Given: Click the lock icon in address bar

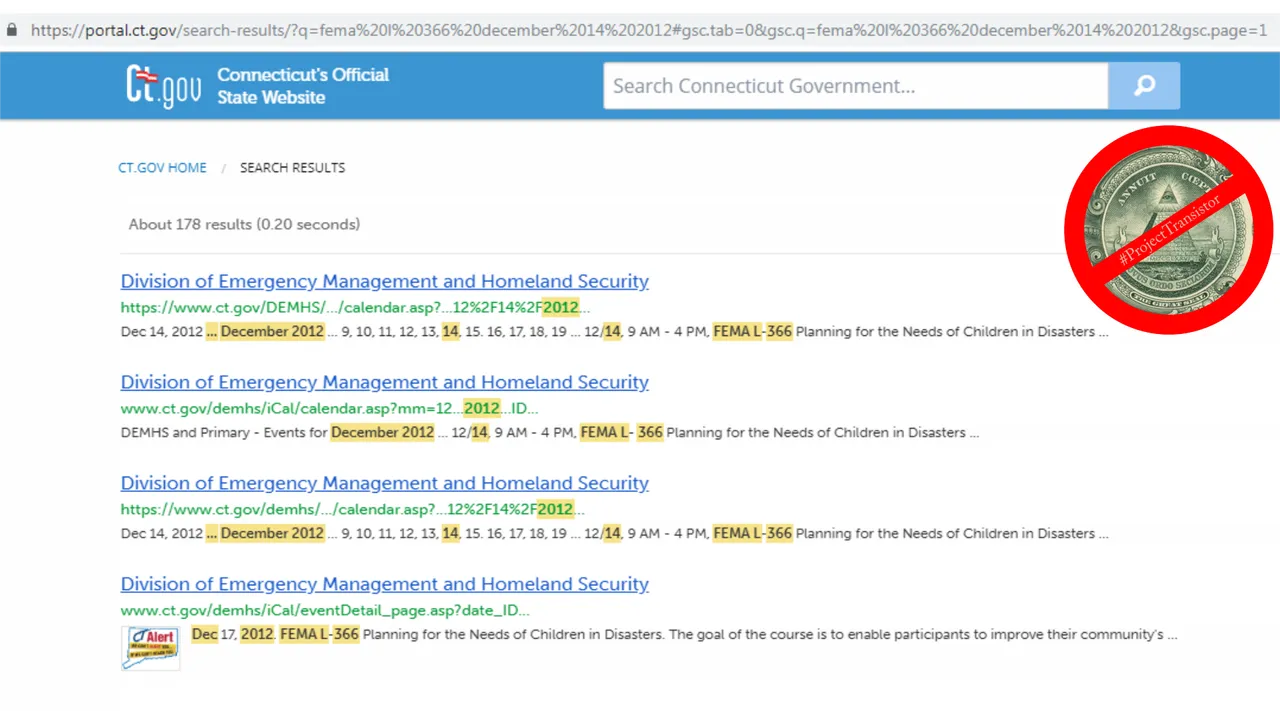Looking at the screenshot, I should click(x=12, y=30).
